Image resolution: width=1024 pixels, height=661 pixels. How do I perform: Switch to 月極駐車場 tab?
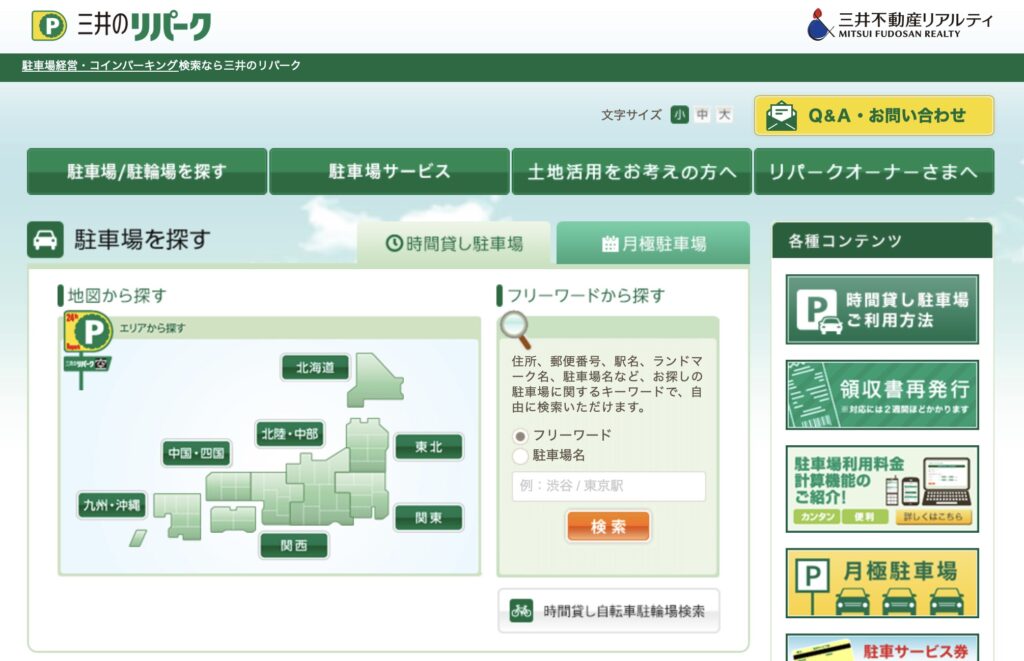(x=653, y=244)
